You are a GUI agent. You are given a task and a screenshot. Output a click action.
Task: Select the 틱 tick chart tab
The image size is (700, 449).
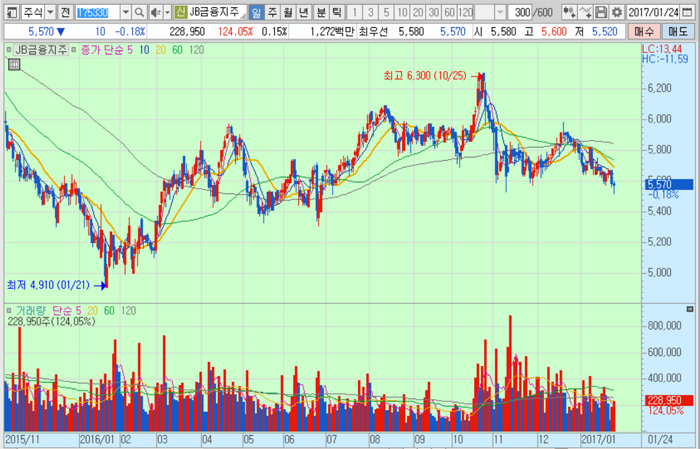(x=337, y=12)
